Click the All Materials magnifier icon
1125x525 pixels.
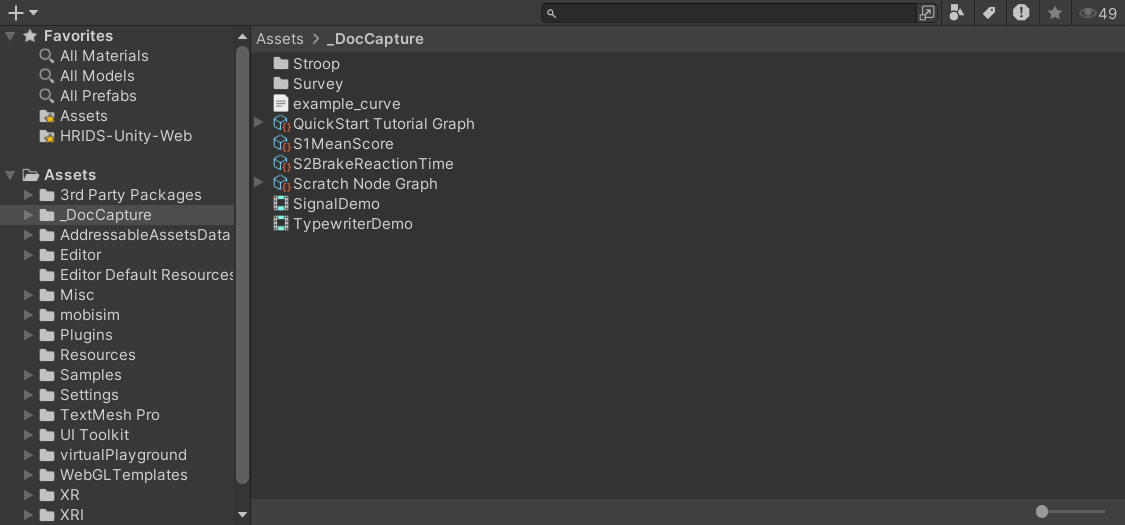[47, 56]
